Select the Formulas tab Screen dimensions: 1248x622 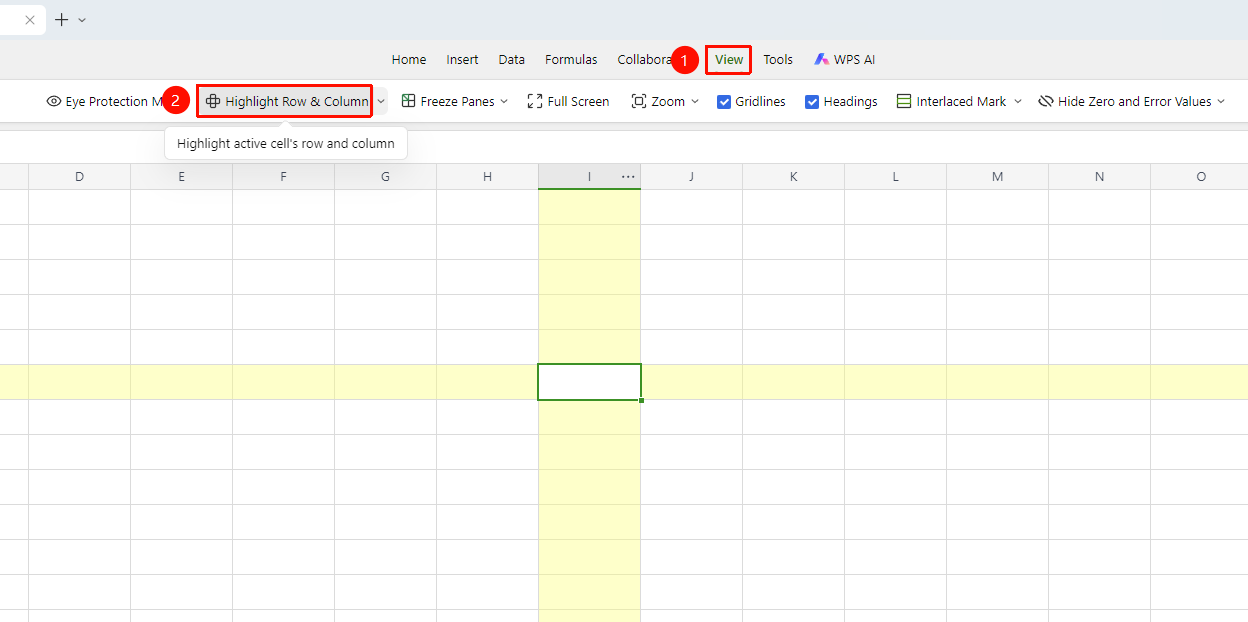[571, 59]
